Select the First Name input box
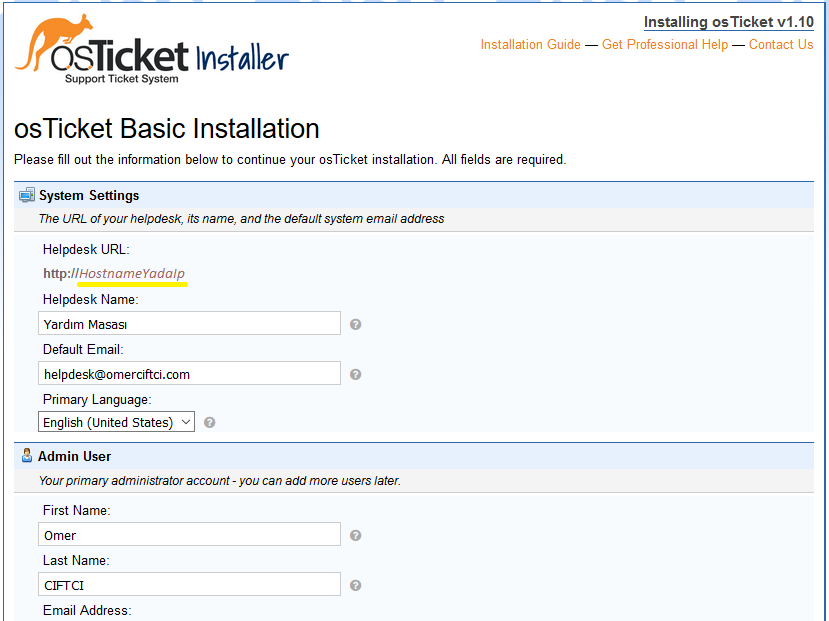 [x=190, y=535]
